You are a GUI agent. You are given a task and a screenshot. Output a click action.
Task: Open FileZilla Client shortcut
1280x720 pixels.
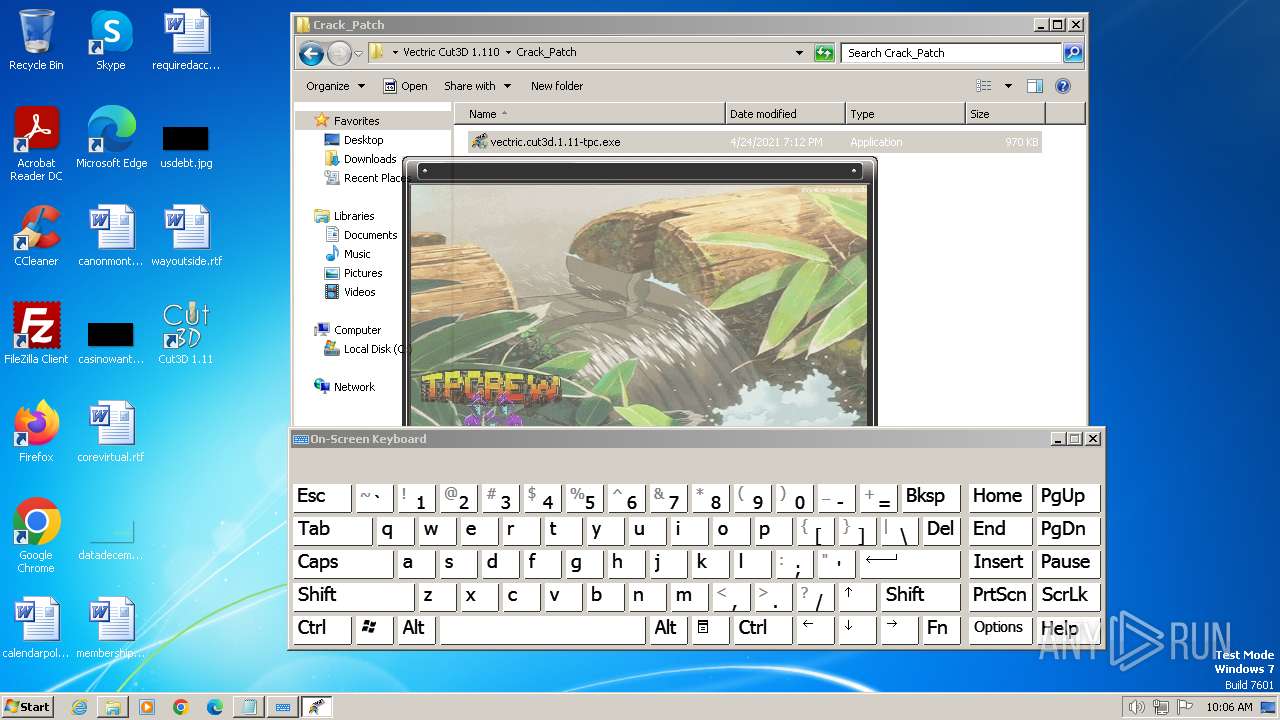pos(36,334)
